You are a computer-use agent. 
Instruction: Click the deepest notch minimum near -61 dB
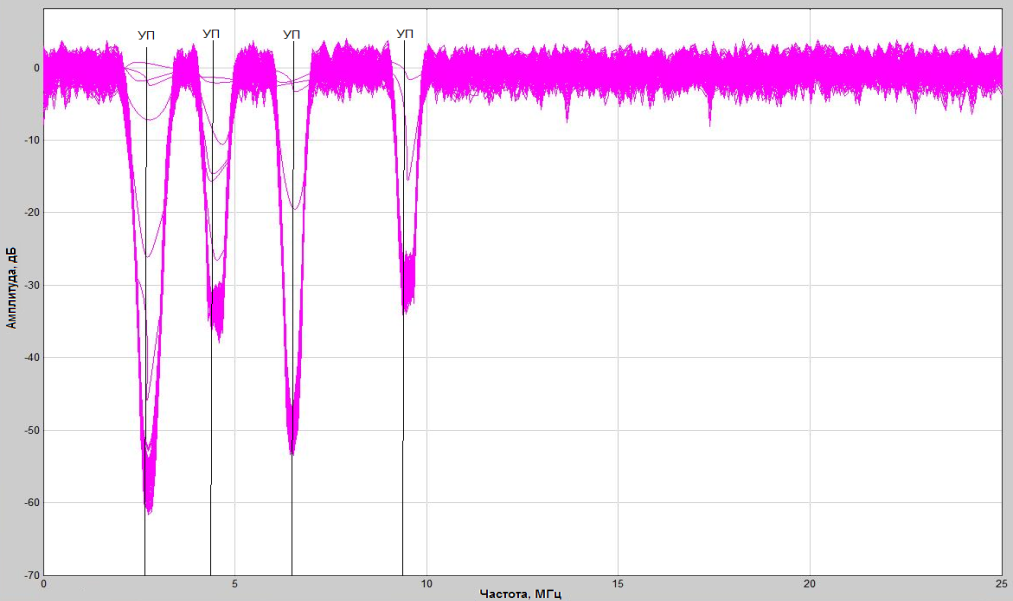(149, 509)
